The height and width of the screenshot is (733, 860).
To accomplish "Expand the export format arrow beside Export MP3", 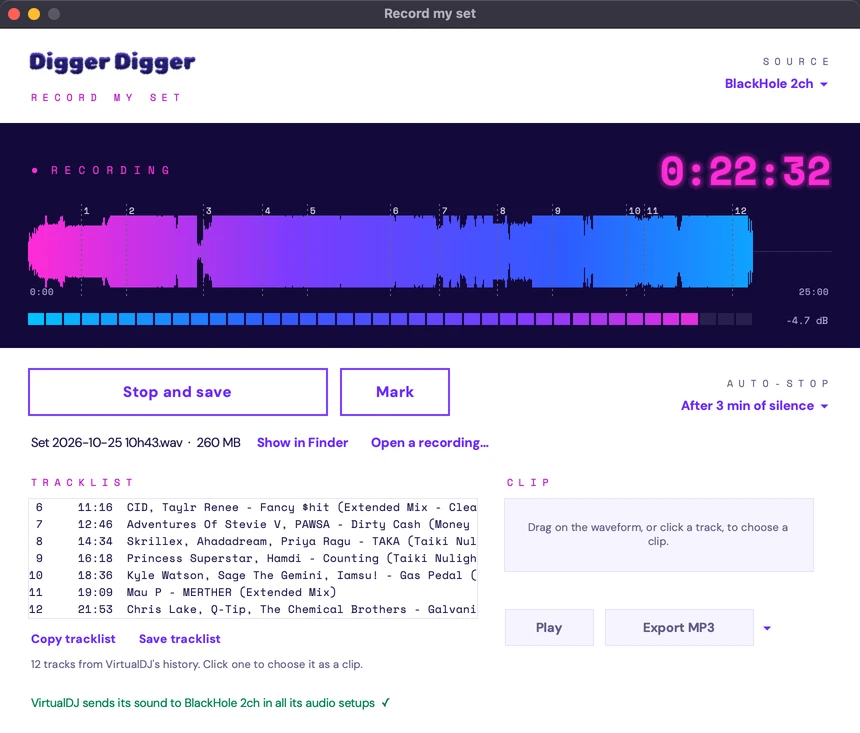I will click(x=767, y=628).
